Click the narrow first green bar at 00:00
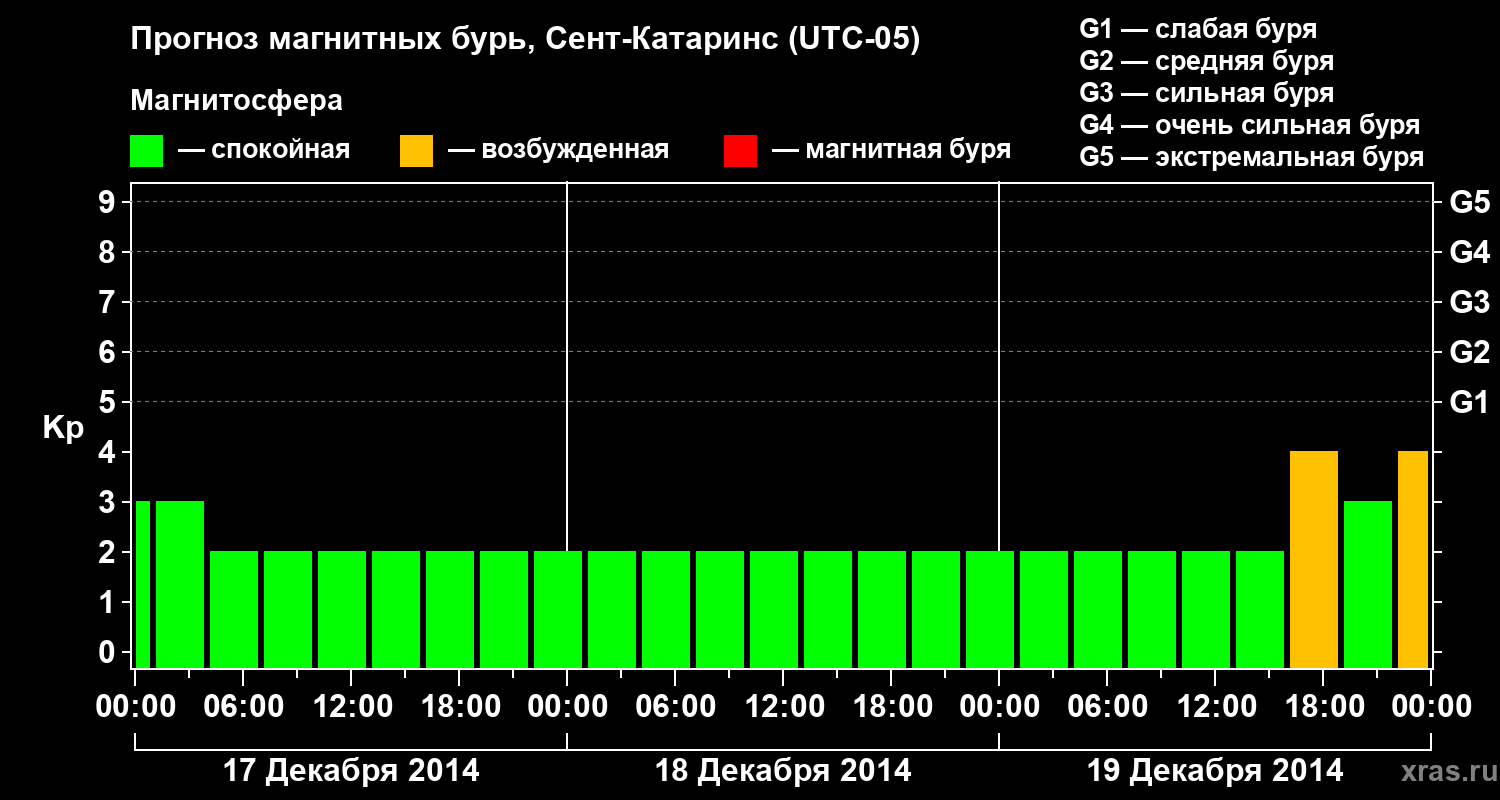Viewport: 1500px width, 800px height. [x=143, y=585]
